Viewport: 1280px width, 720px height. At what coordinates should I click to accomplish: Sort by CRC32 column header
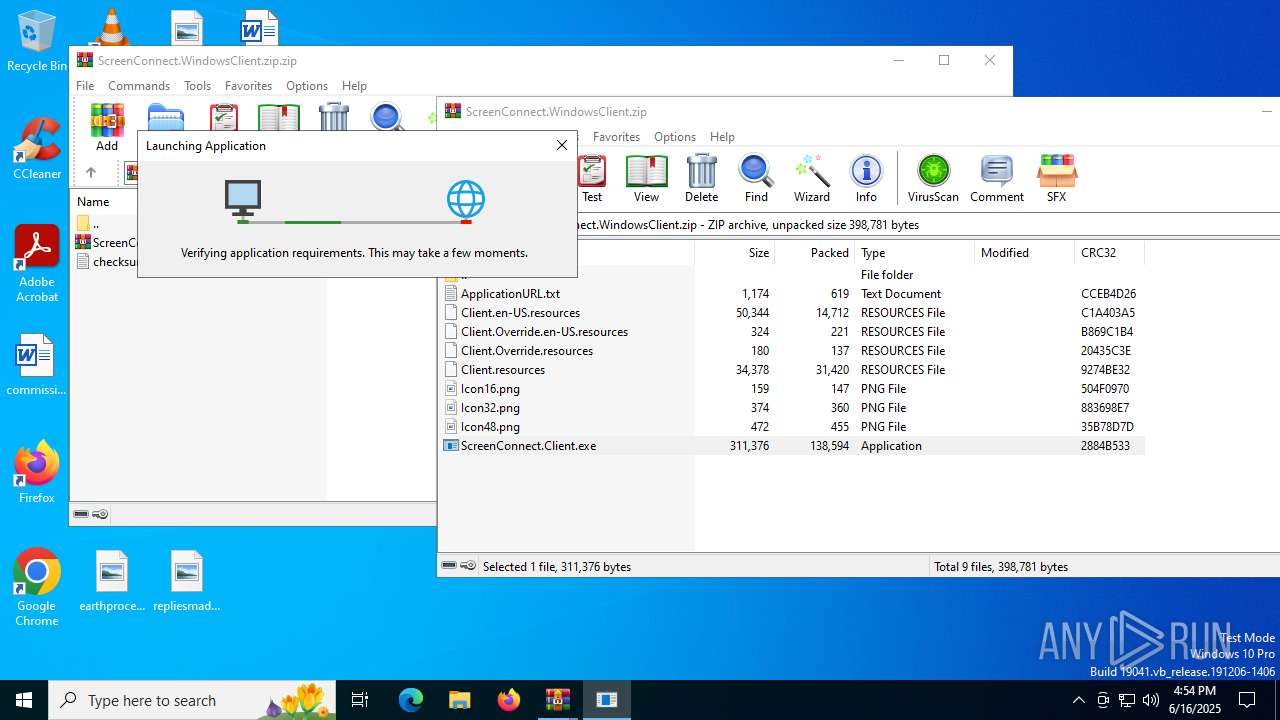(x=1110, y=253)
